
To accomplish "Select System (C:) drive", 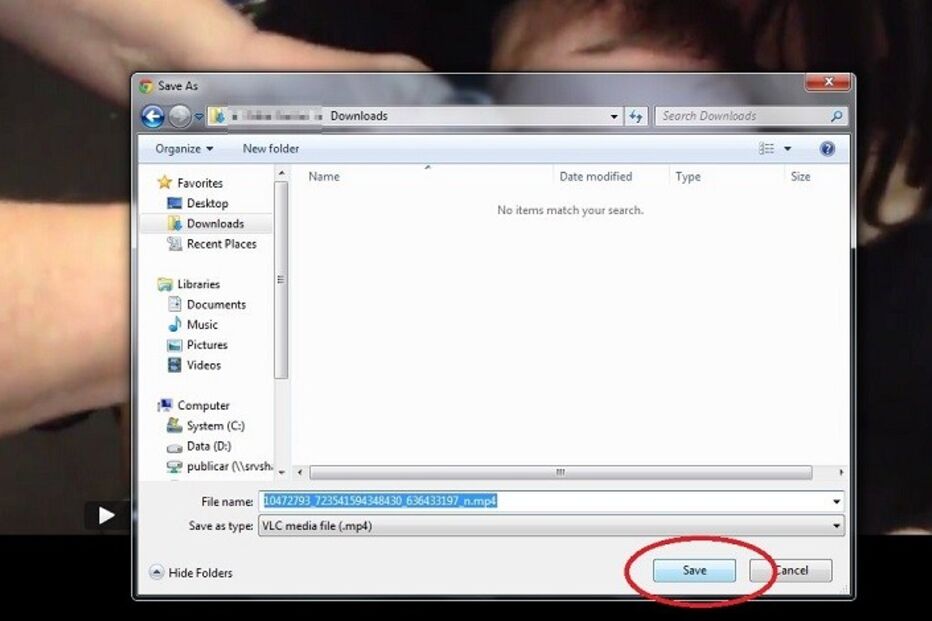I will pyautogui.click(x=215, y=426).
